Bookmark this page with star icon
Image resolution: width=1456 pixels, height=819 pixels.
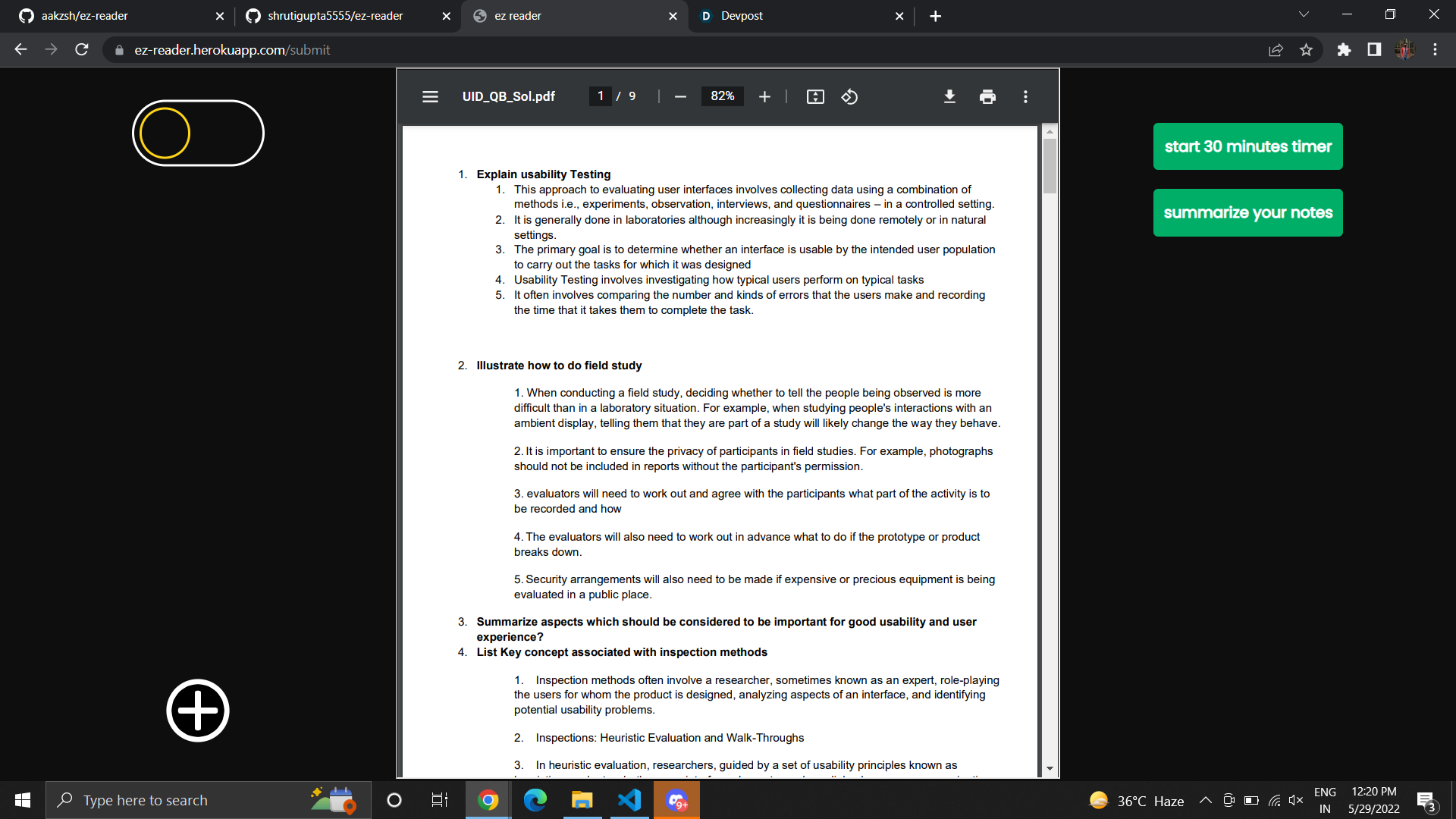pos(1306,50)
